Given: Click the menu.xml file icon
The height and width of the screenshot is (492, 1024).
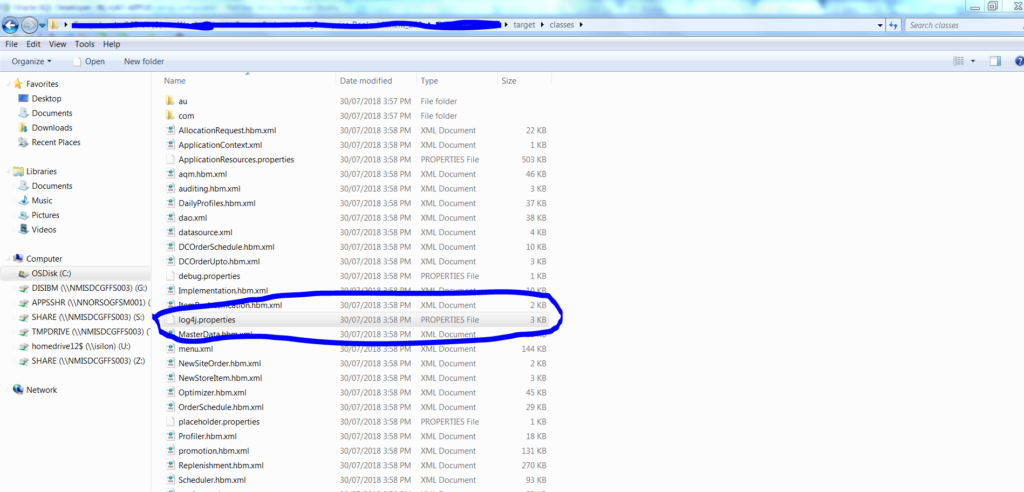Looking at the screenshot, I should [170, 349].
